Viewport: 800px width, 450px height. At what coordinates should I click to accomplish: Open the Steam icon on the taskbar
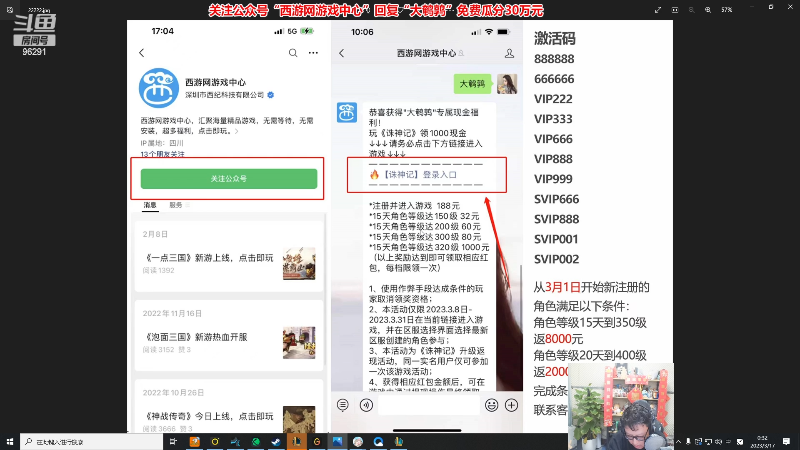(x=276, y=441)
